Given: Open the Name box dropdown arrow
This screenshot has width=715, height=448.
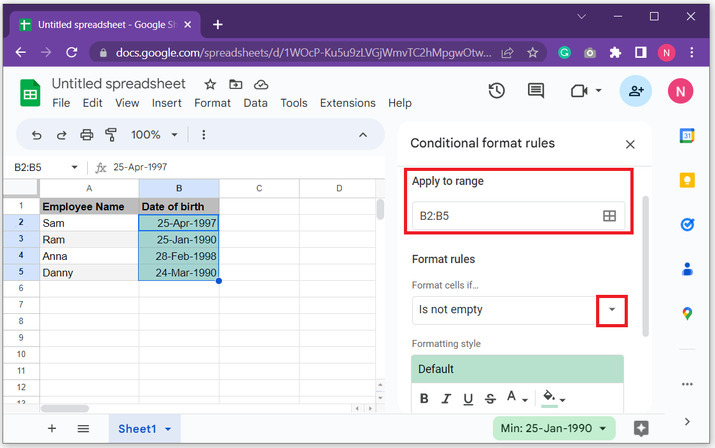Looking at the screenshot, I should point(74,167).
